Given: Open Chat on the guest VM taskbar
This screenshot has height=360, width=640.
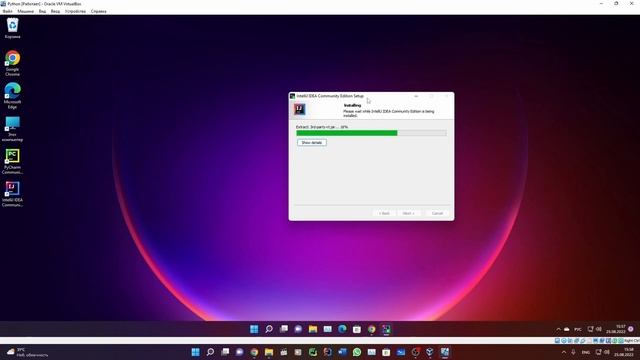Looking at the screenshot, I should click(298, 329).
